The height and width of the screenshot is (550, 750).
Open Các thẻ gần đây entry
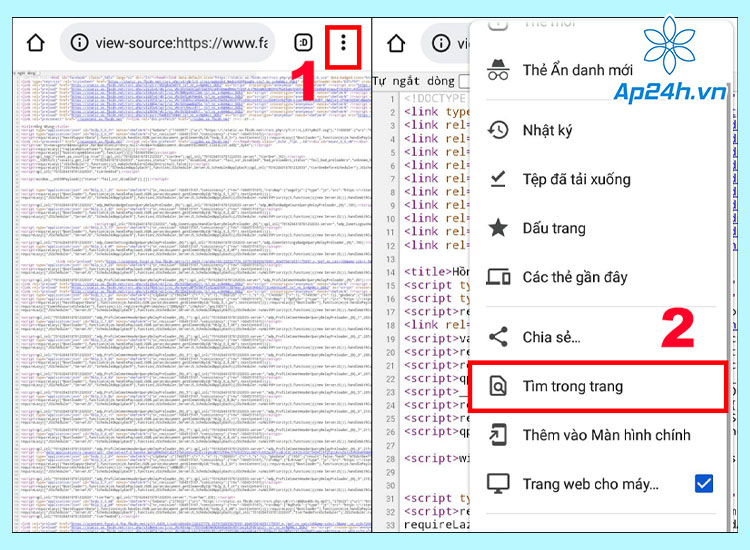(x=575, y=277)
